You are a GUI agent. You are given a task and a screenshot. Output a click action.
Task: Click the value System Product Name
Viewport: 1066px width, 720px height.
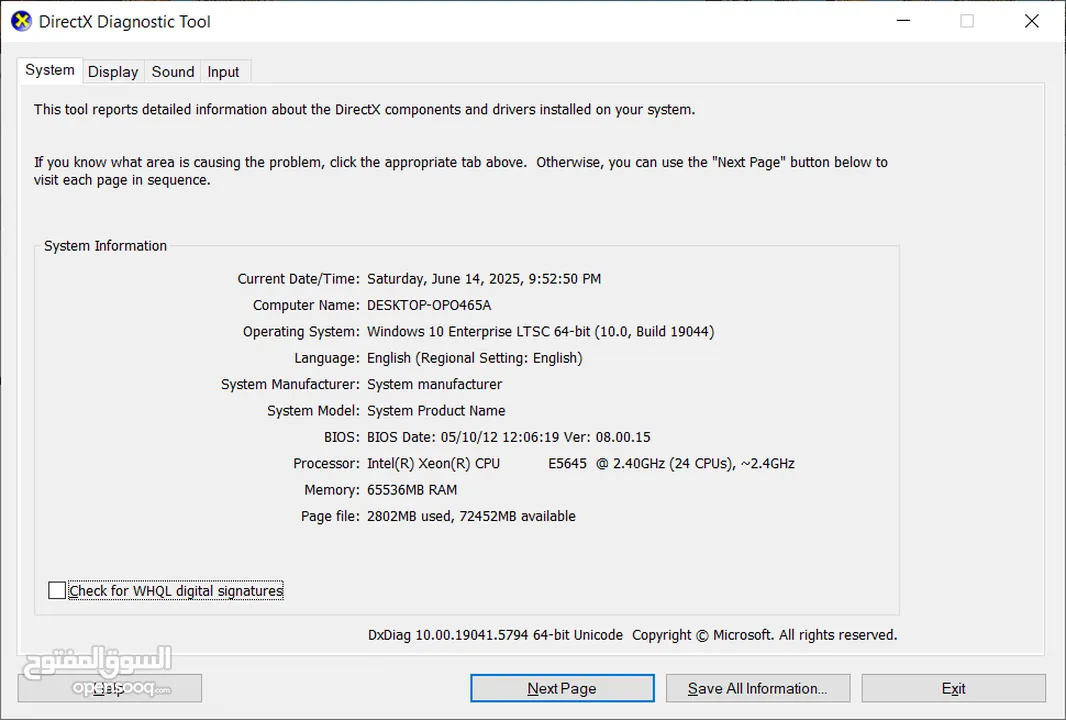pyautogui.click(x=436, y=411)
